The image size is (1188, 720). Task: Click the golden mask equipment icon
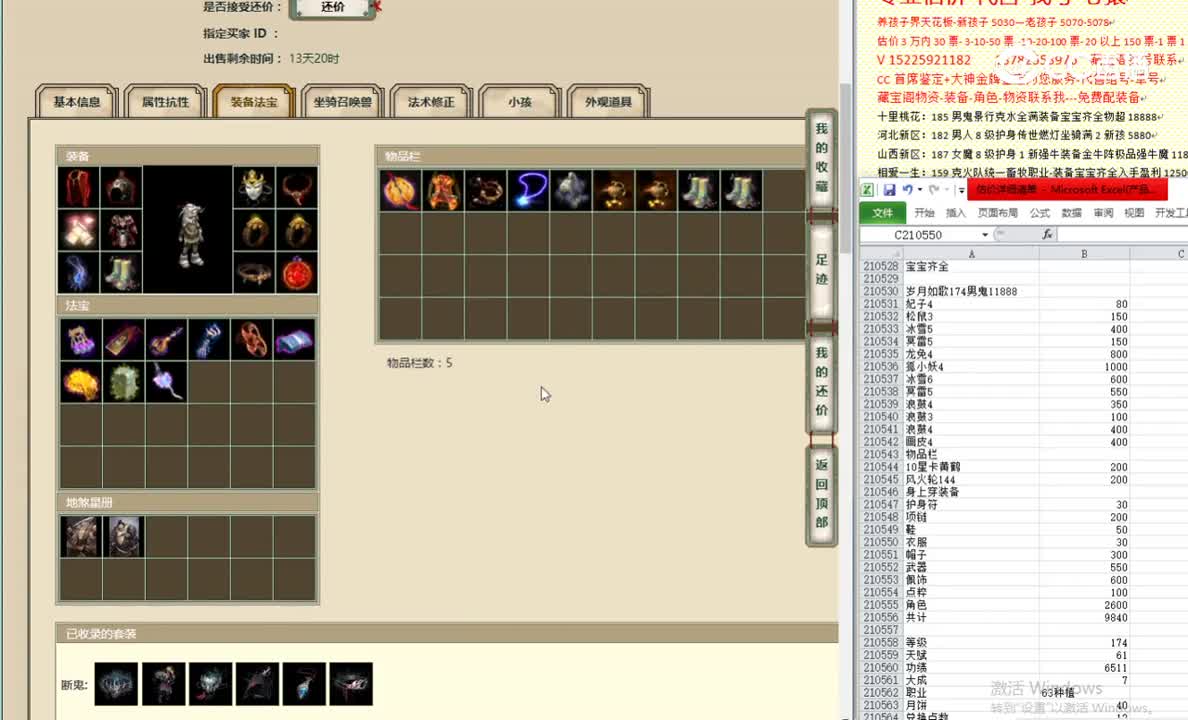coord(254,188)
